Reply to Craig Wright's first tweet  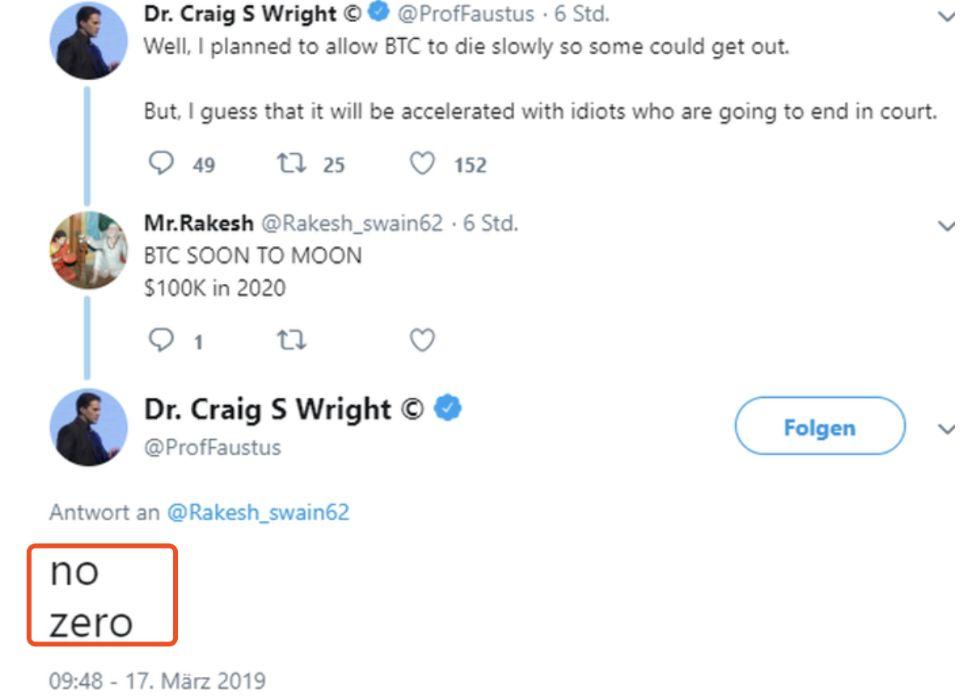pyautogui.click(x=161, y=163)
